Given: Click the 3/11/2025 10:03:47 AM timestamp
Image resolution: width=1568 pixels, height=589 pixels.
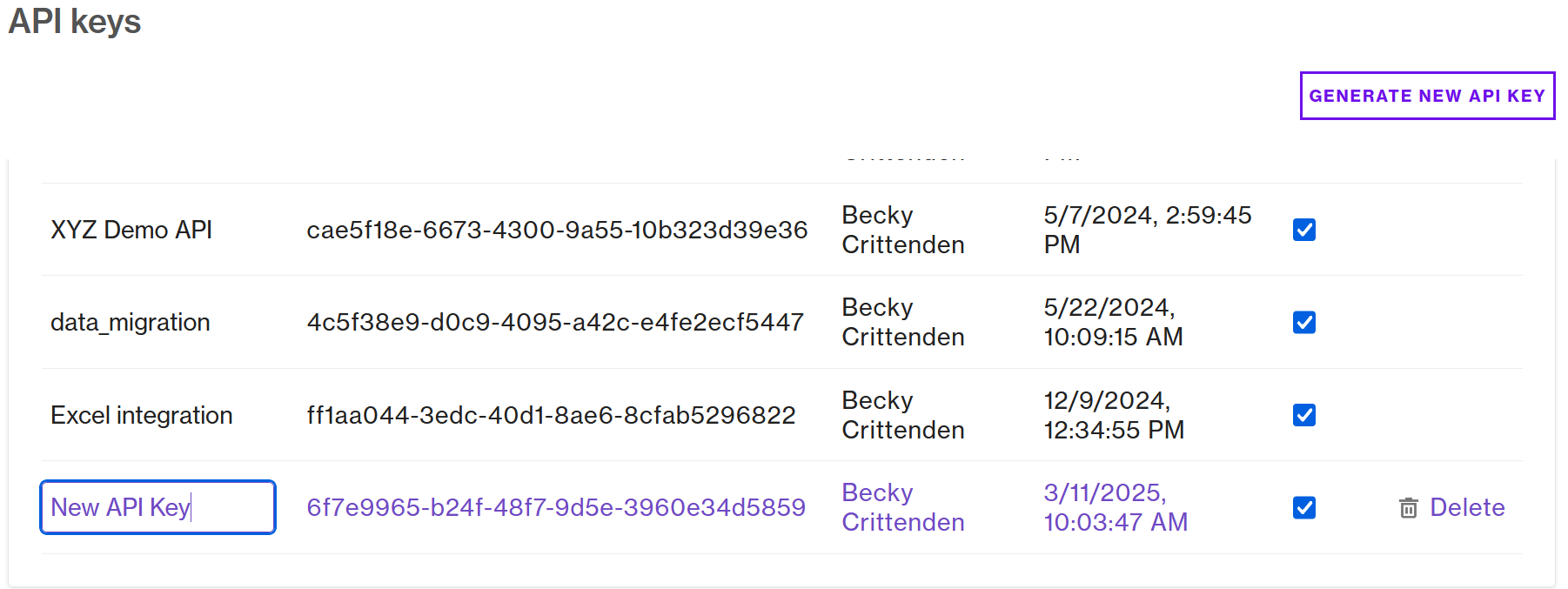Looking at the screenshot, I should pyautogui.click(x=1115, y=507).
